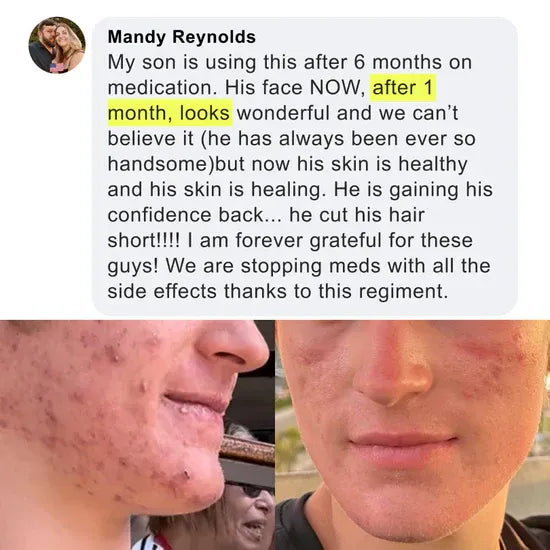
Task: Click the Mandy Reynolds commenter name
Action: coord(182,37)
